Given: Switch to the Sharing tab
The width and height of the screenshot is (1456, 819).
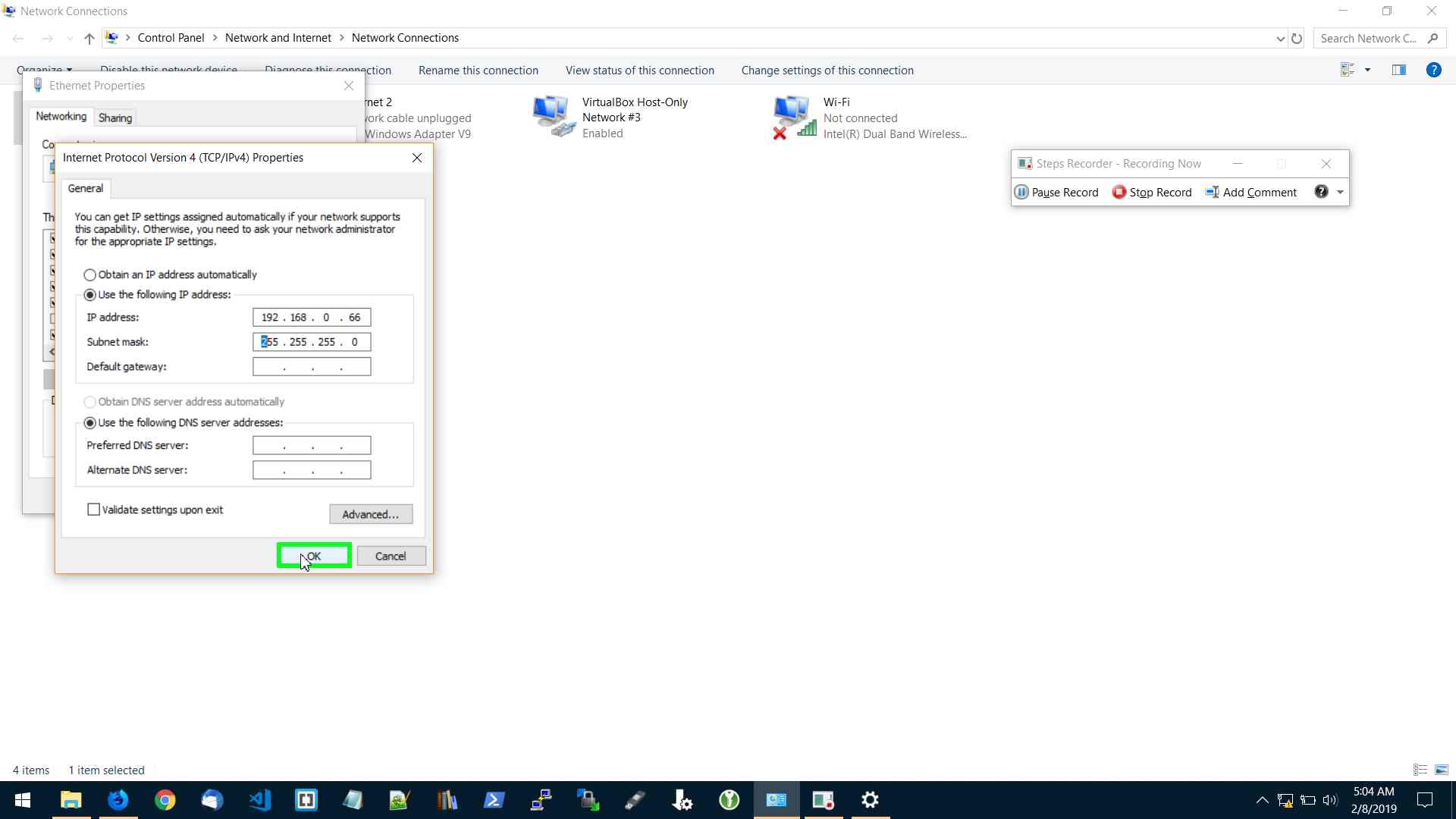Looking at the screenshot, I should coord(115,118).
